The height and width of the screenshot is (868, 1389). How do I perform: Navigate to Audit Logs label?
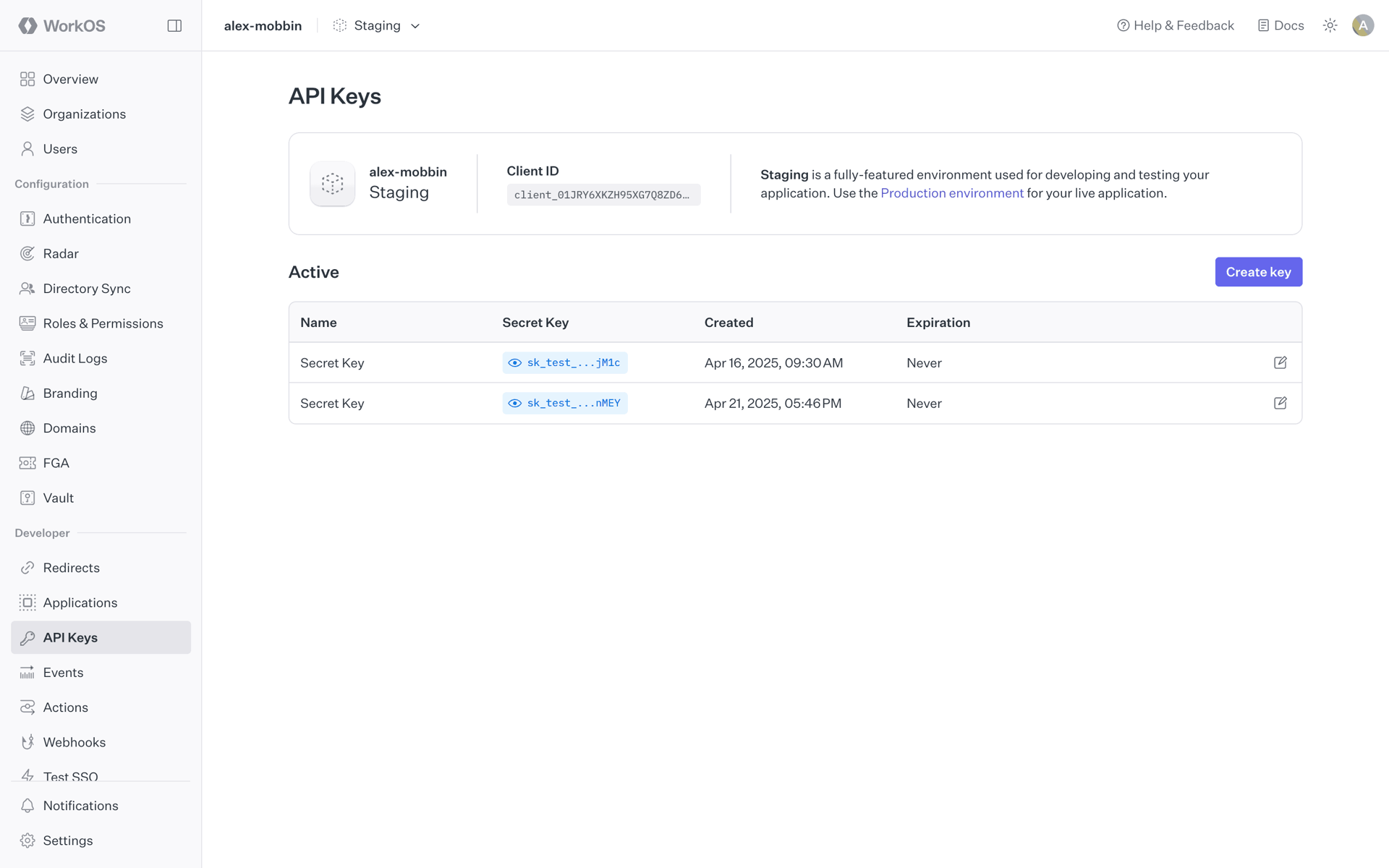click(75, 358)
